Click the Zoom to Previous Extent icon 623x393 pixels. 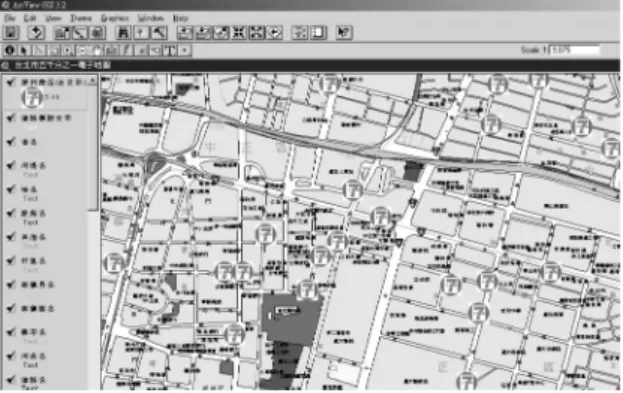274,33
